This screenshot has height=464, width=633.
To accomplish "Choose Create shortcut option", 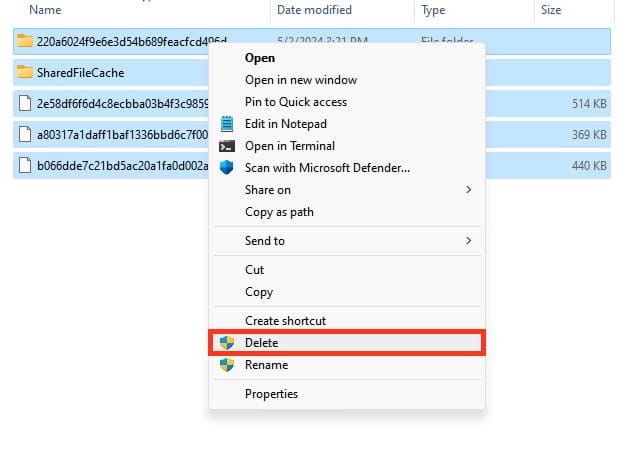I will pyautogui.click(x=285, y=321).
